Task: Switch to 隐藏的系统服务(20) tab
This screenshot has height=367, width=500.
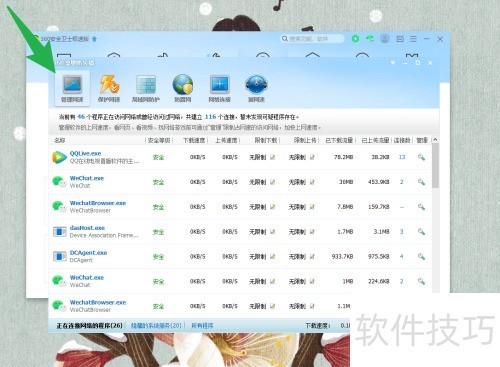Action: (156, 326)
